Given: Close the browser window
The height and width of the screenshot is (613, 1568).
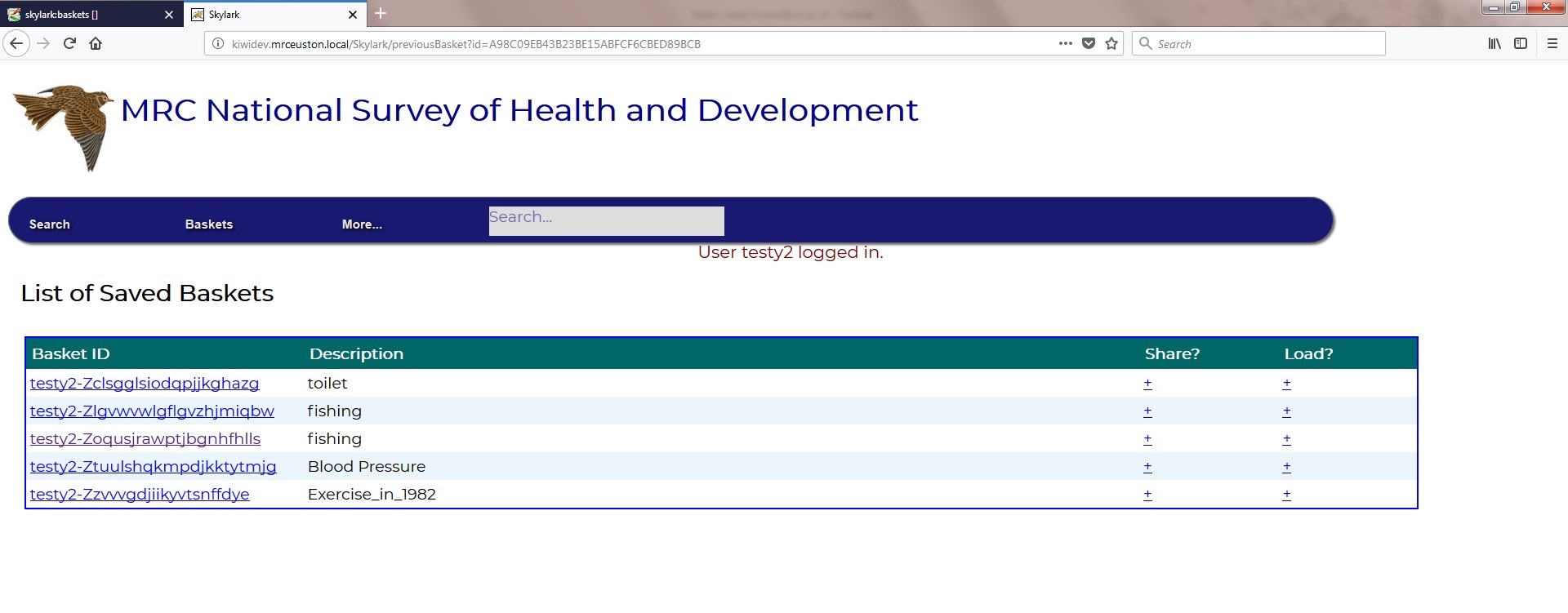Looking at the screenshot, I should [x=1546, y=7].
